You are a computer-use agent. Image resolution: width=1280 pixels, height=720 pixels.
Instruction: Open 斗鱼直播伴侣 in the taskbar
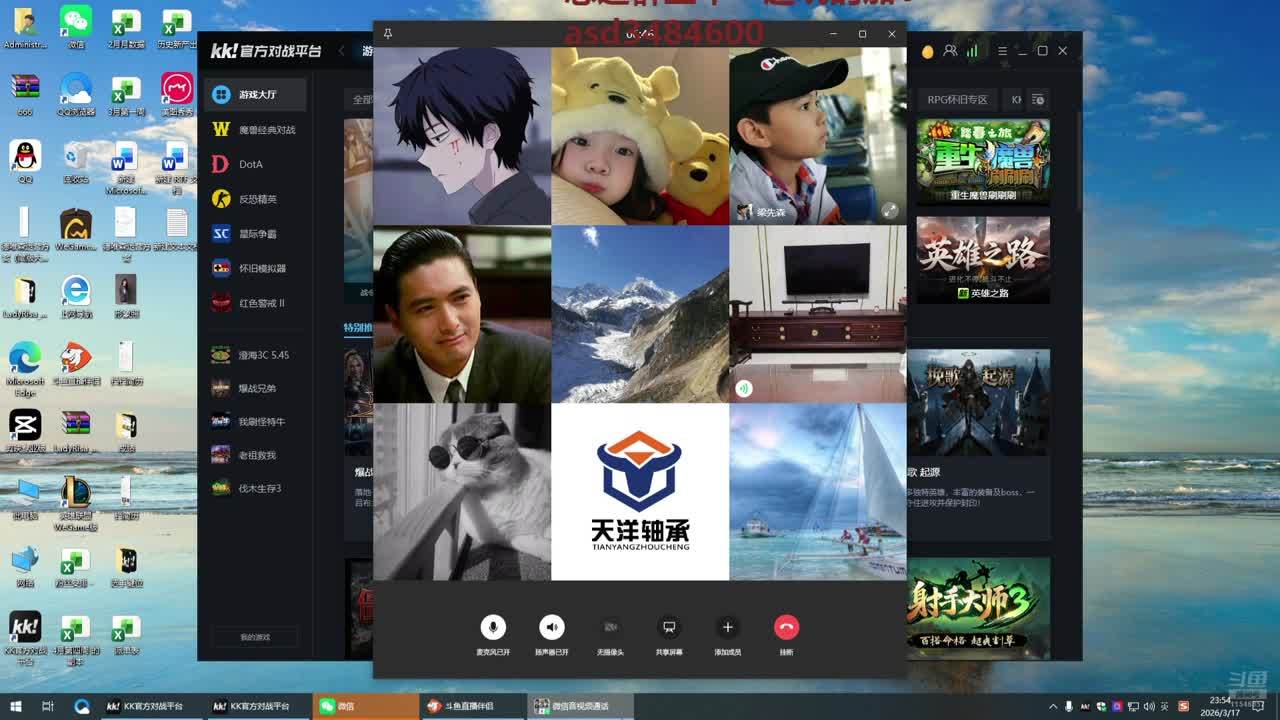click(x=470, y=706)
